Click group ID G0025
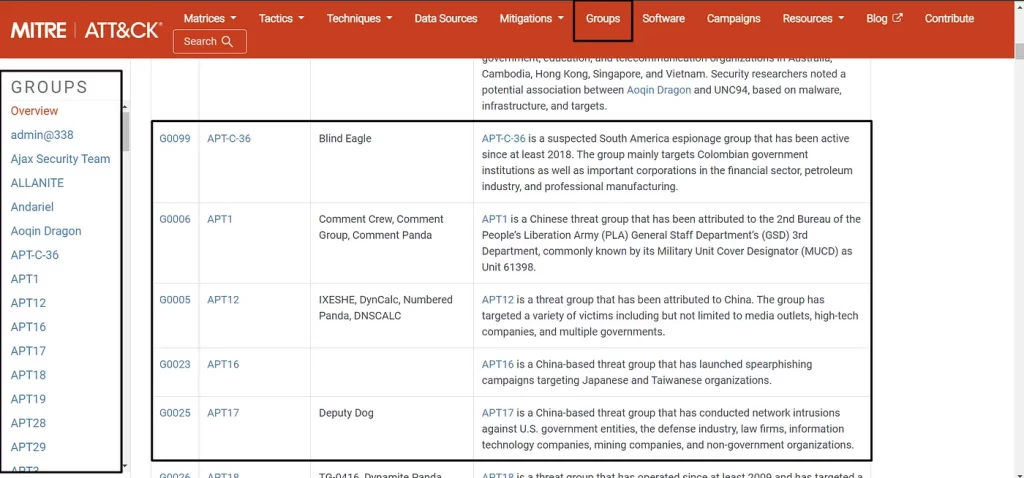The image size is (1024, 478). 175,413
